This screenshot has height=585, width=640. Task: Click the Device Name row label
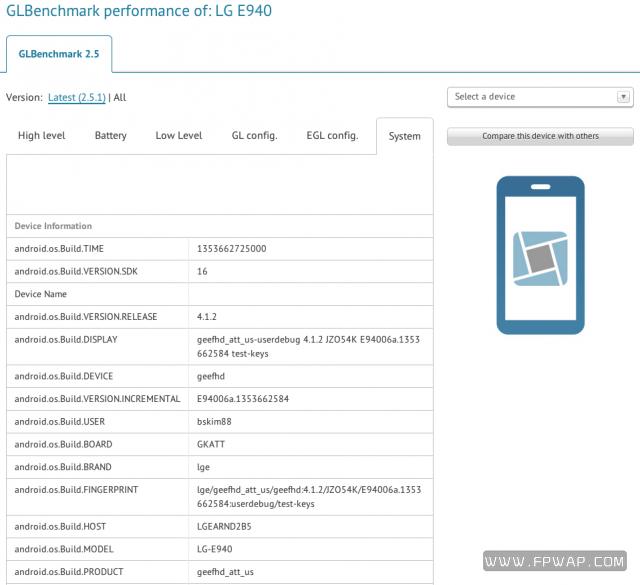click(x=40, y=294)
